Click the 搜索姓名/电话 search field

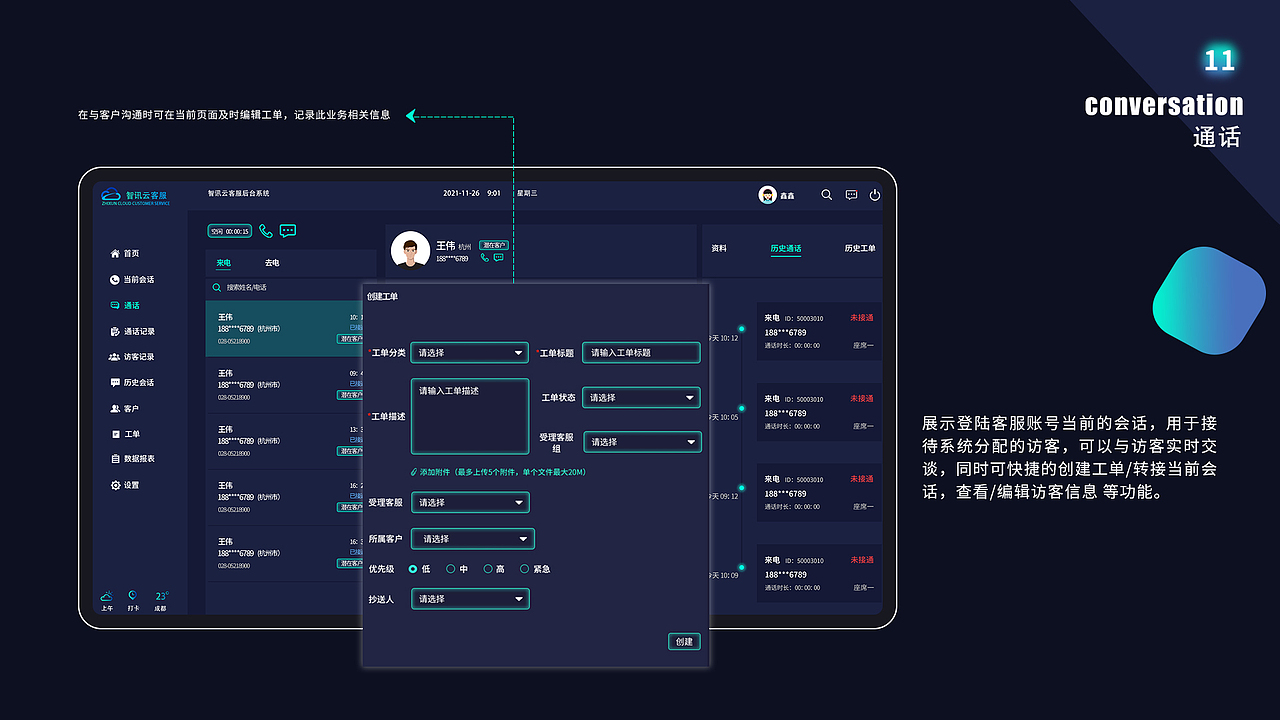(284, 288)
